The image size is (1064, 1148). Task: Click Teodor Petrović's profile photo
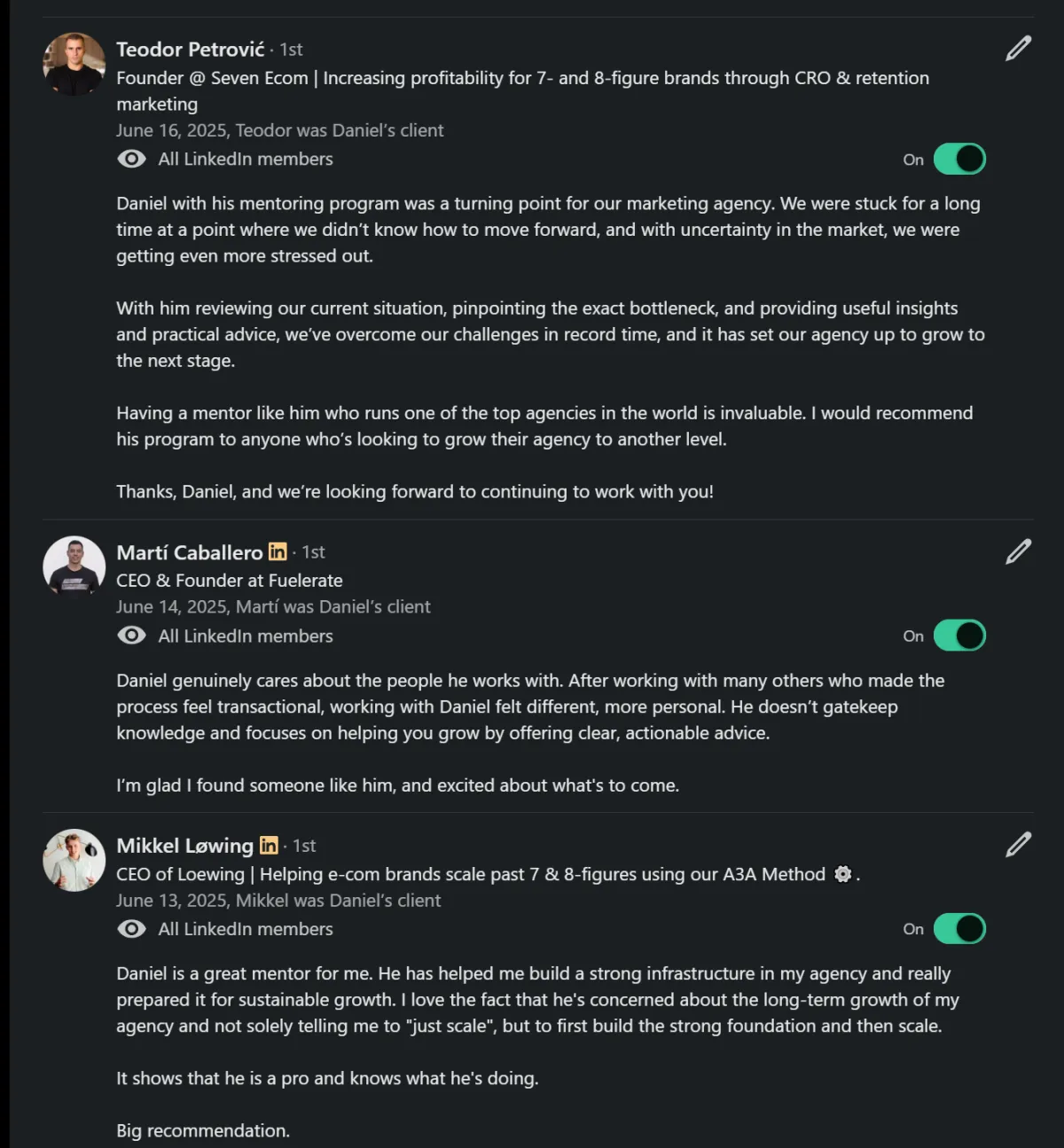point(74,64)
